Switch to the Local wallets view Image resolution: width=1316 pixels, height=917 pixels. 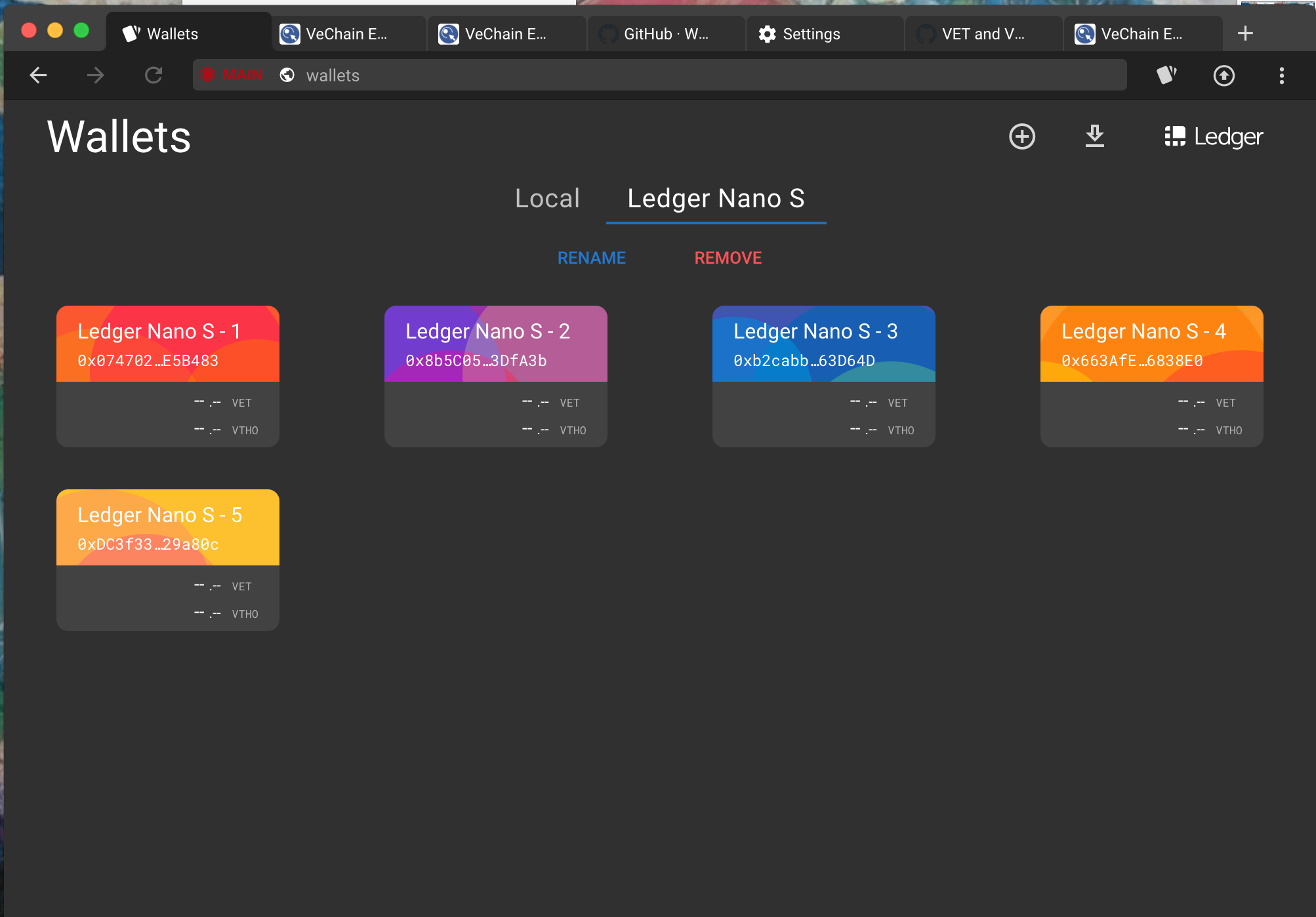pyautogui.click(x=547, y=198)
